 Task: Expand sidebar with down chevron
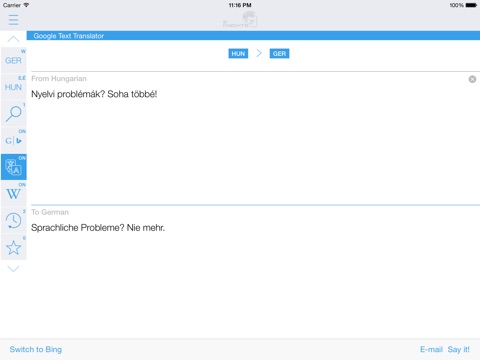[x=13, y=269]
